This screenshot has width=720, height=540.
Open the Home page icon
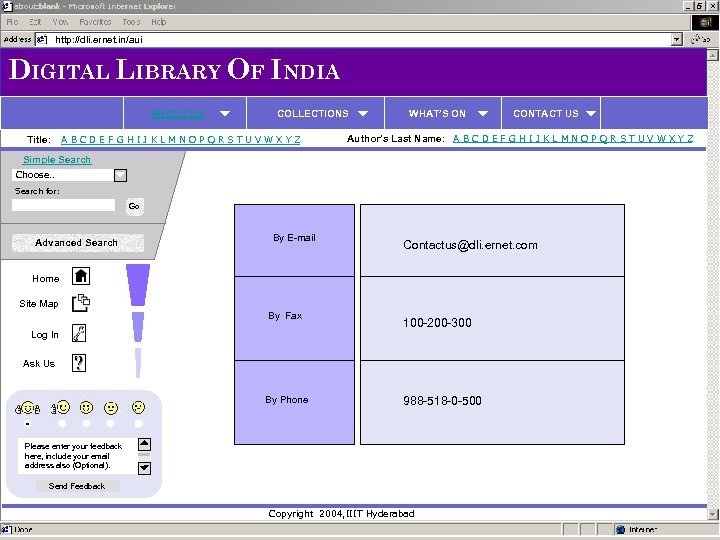click(x=81, y=276)
